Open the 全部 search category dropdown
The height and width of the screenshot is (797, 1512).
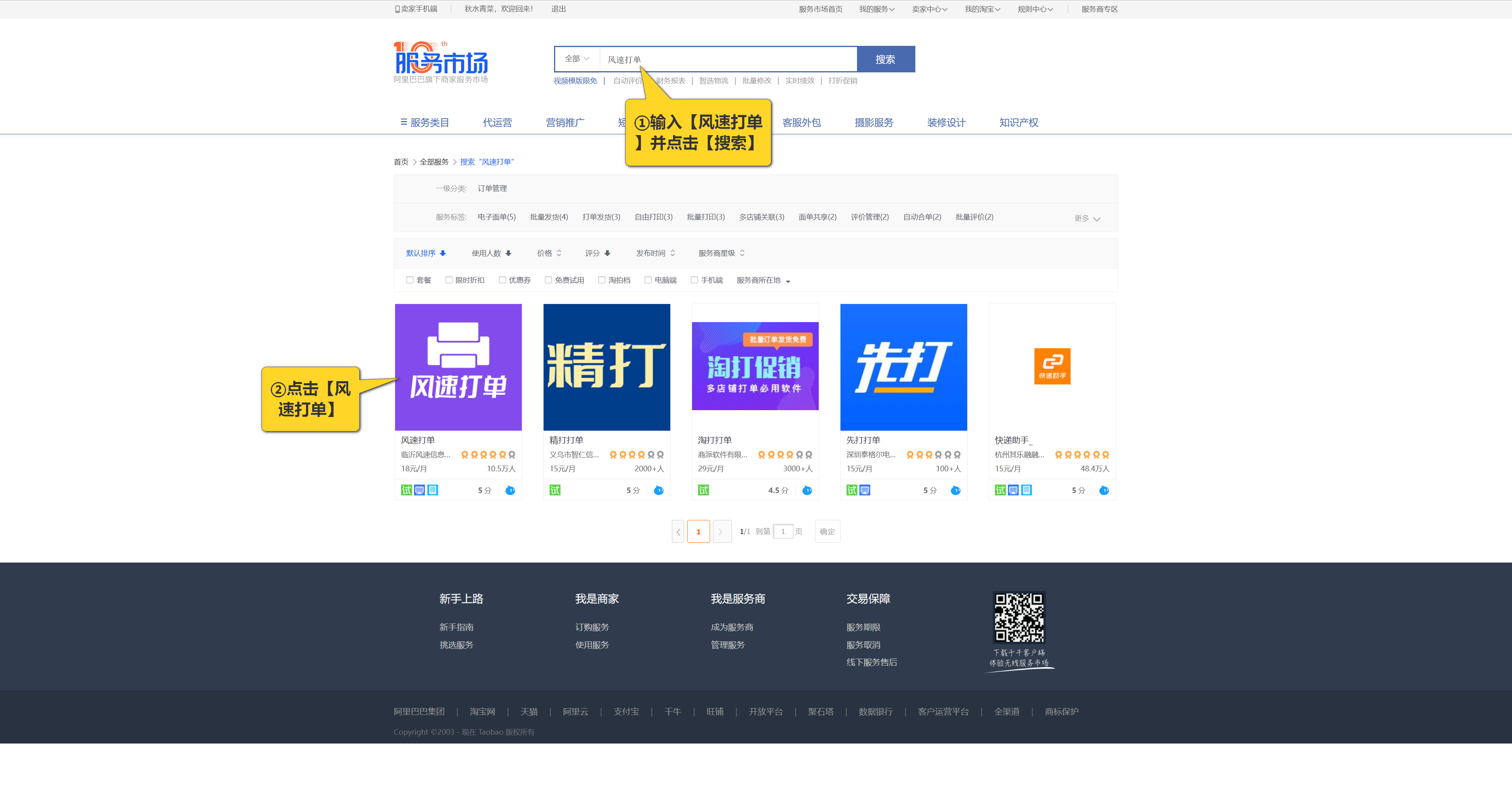point(577,59)
